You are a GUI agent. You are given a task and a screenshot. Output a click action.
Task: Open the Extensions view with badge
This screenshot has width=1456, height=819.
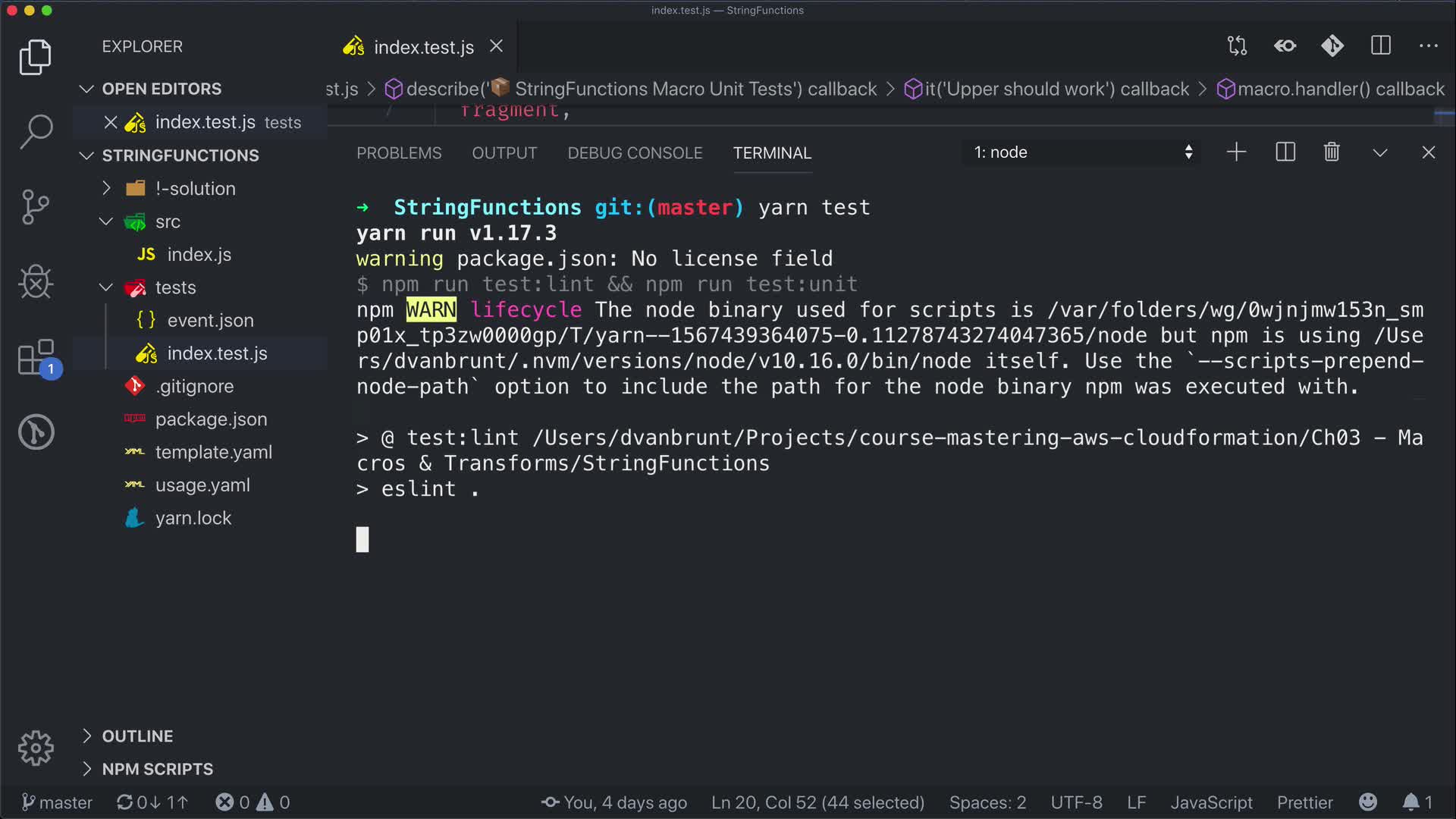(36, 357)
